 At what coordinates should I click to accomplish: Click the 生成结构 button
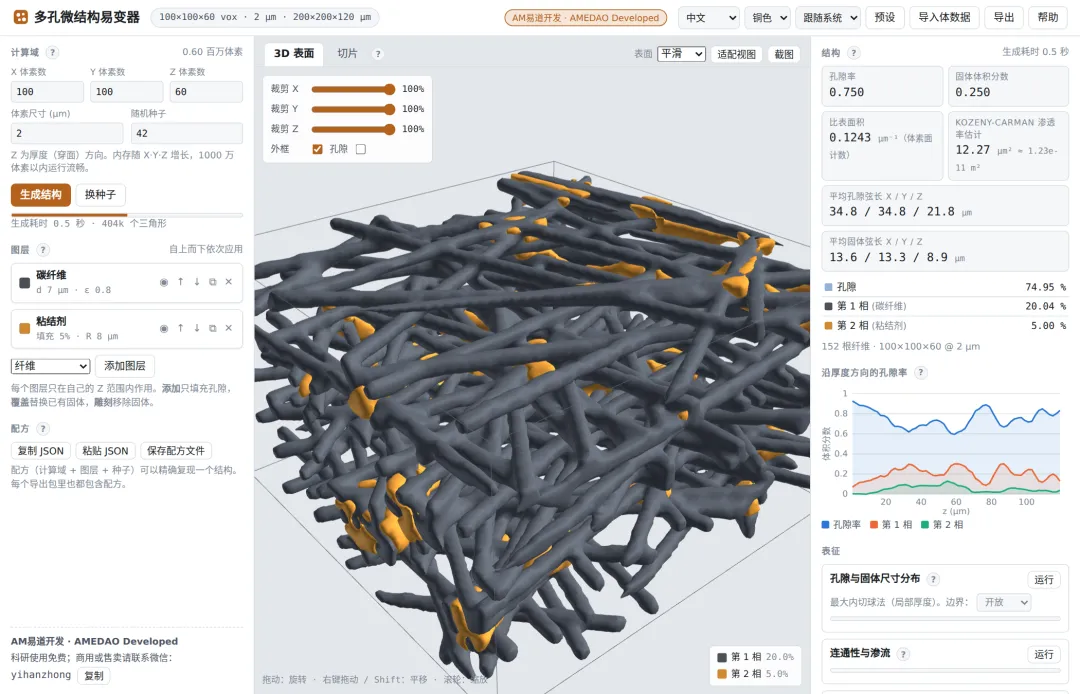point(41,195)
